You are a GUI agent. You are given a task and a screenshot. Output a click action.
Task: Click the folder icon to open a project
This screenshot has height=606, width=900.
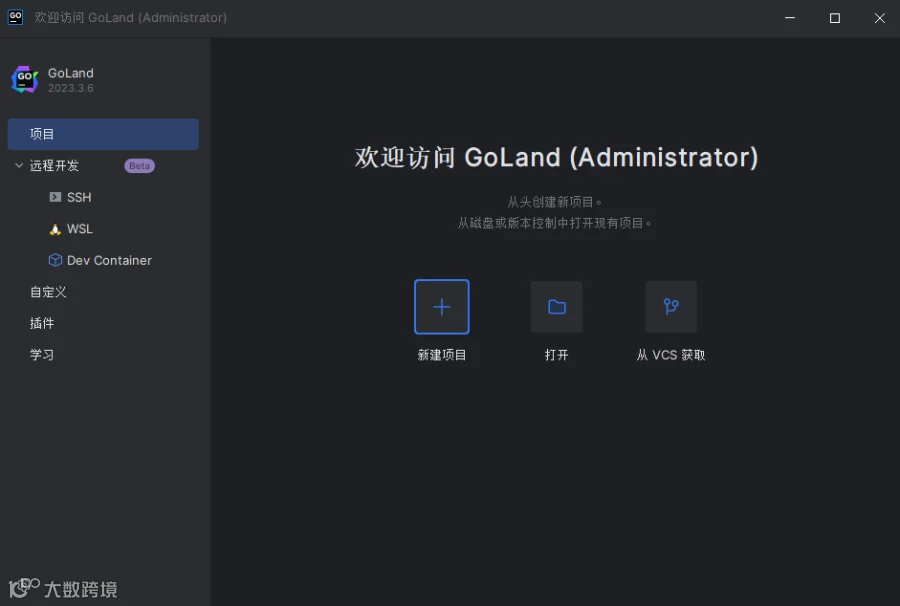click(x=556, y=306)
